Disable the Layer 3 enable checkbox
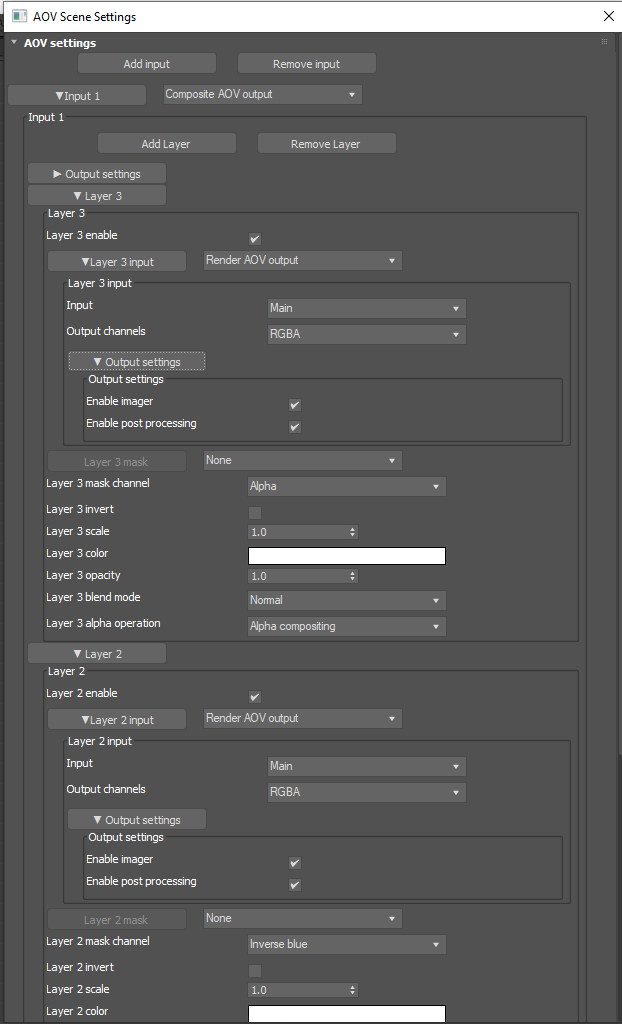Viewport: 622px width, 1024px height. (255, 239)
